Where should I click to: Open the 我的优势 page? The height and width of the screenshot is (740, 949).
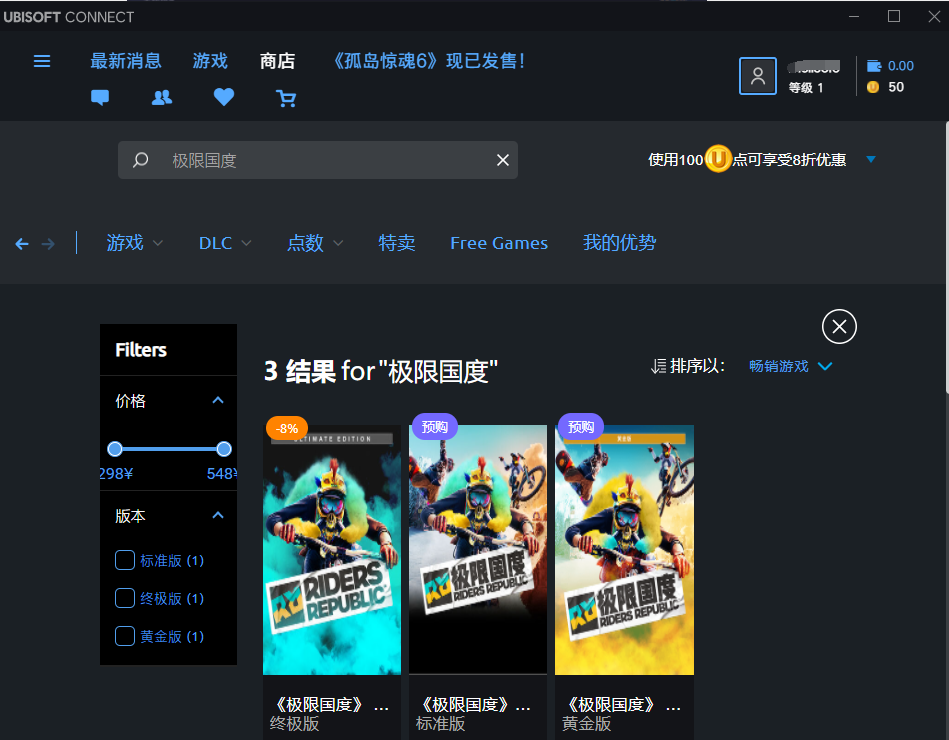619,243
